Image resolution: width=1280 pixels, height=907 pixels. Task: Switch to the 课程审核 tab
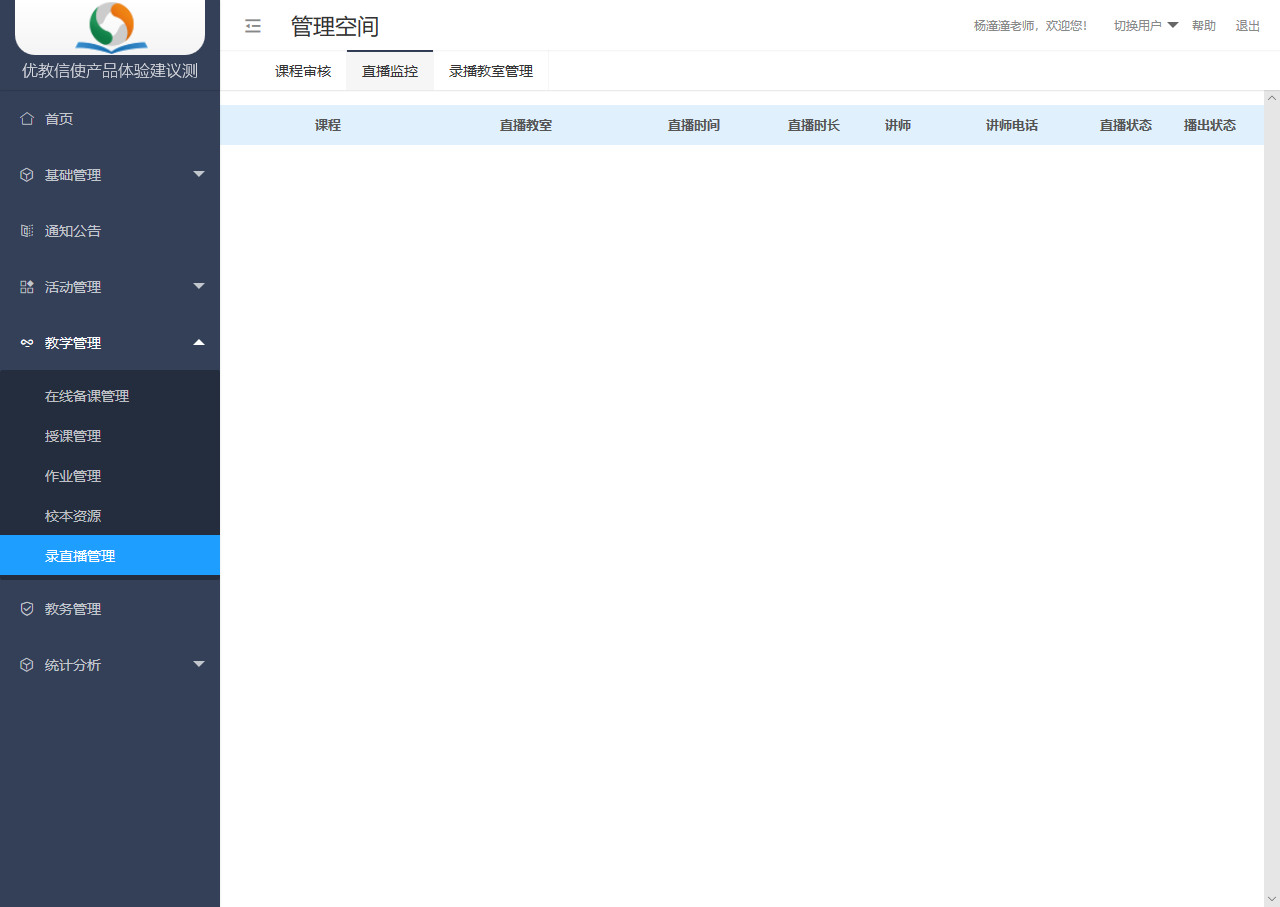(x=303, y=71)
